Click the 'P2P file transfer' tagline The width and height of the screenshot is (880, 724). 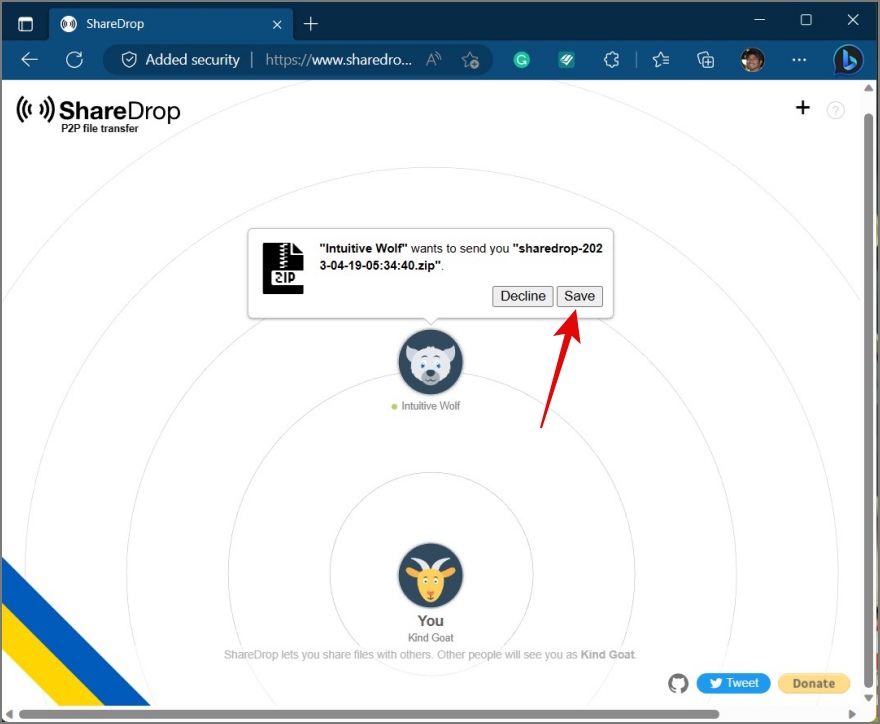(x=99, y=129)
